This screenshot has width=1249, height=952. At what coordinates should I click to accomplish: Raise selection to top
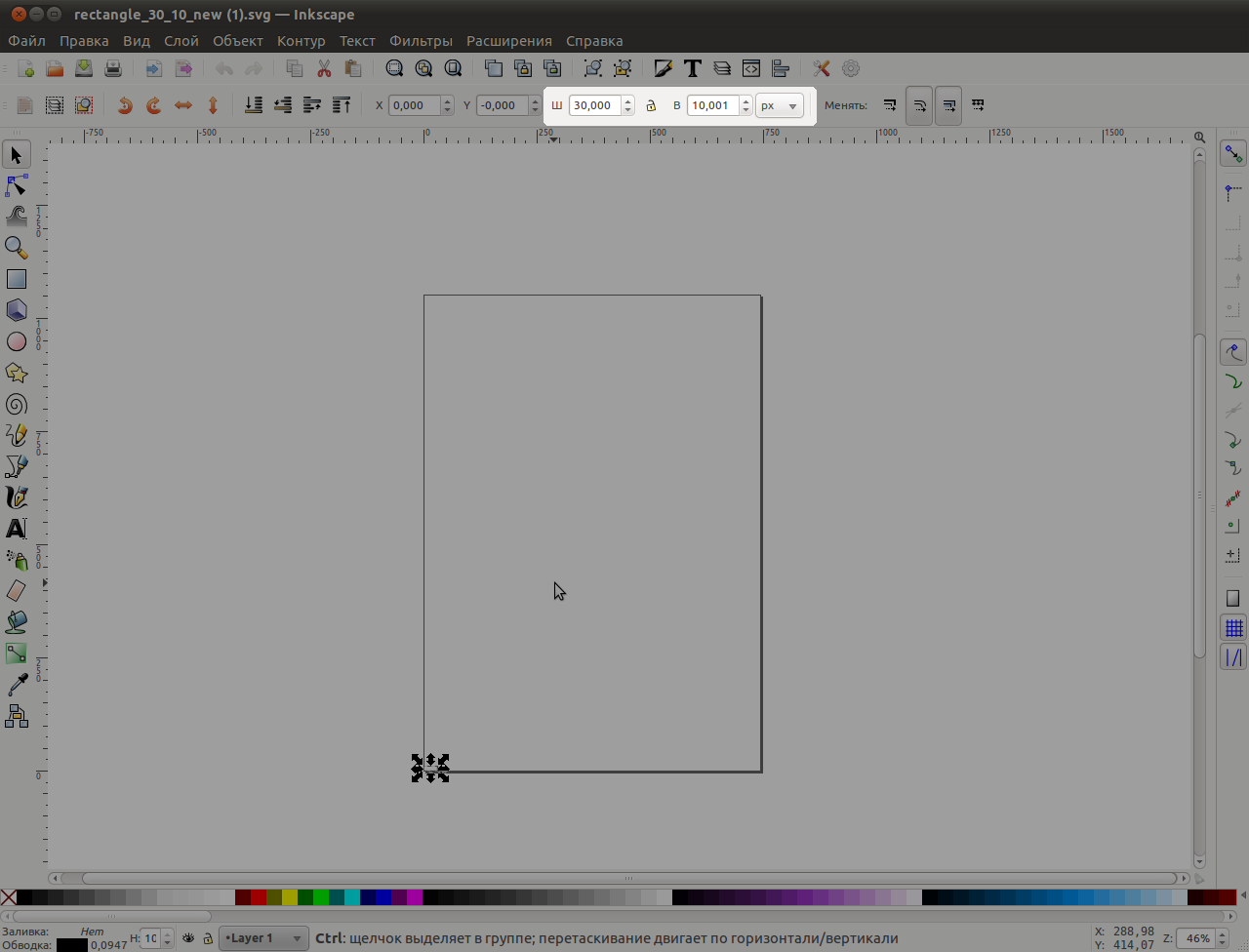click(x=342, y=105)
